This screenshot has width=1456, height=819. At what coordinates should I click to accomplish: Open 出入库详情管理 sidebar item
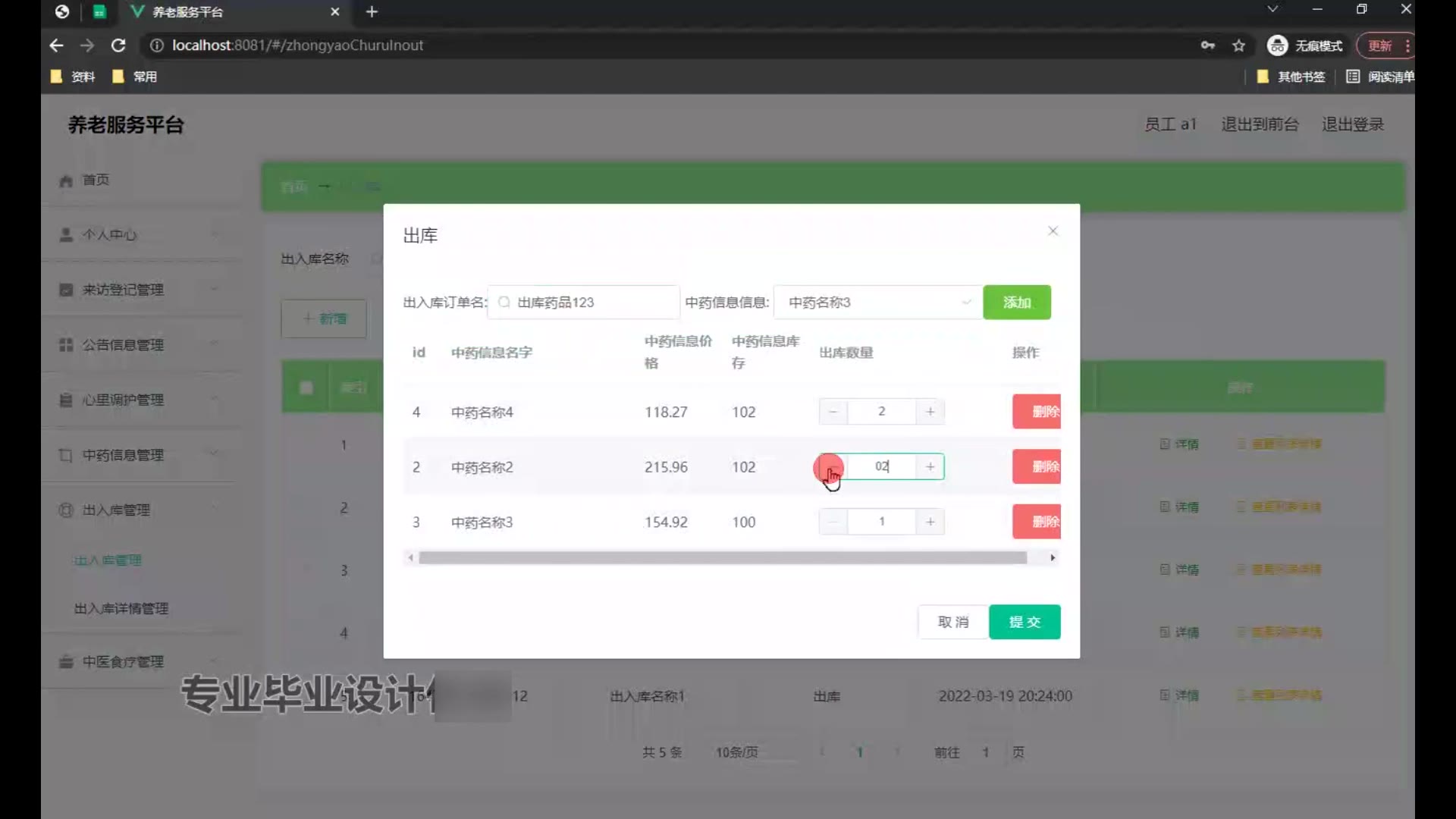121,608
